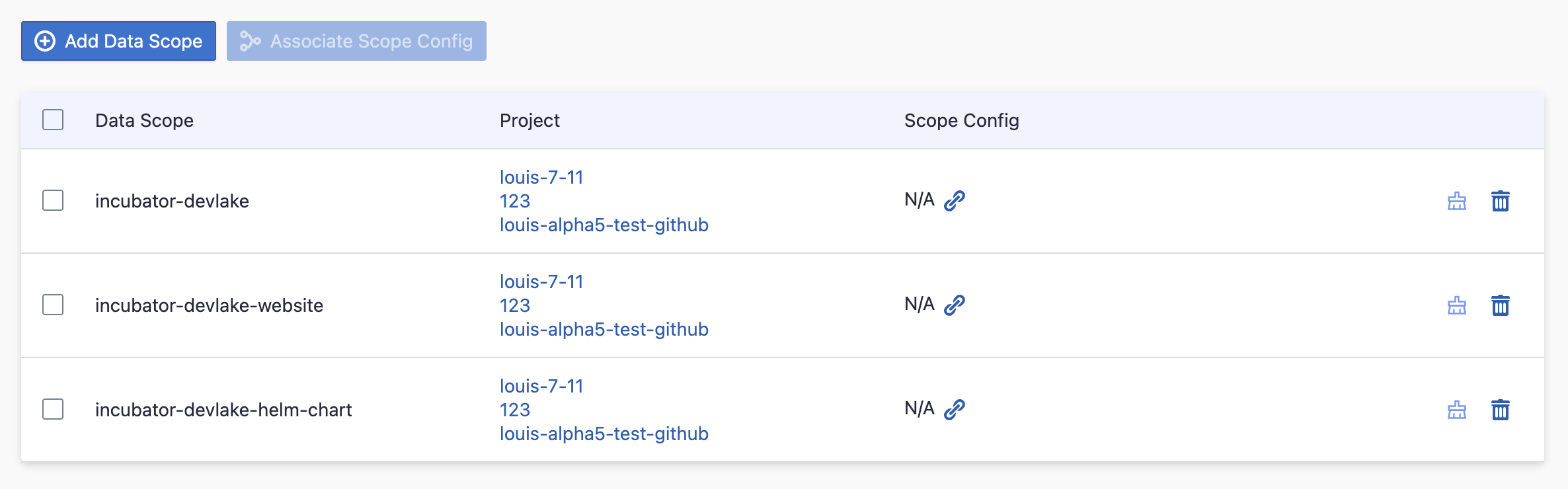Click the clear data icon for incubator-devlake-helm-chart

pyautogui.click(x=1456, y=410)
